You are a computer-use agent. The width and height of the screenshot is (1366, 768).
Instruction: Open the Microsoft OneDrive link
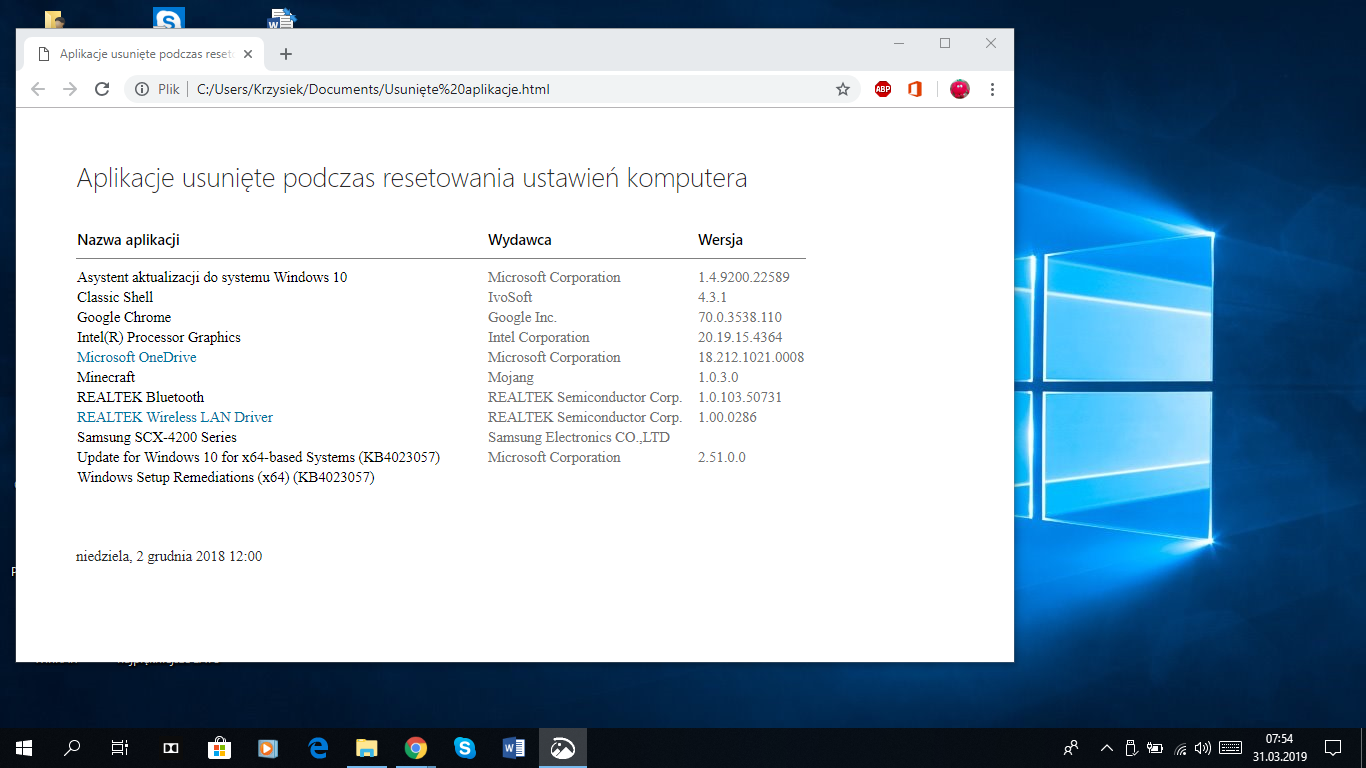tap(136, 357)
